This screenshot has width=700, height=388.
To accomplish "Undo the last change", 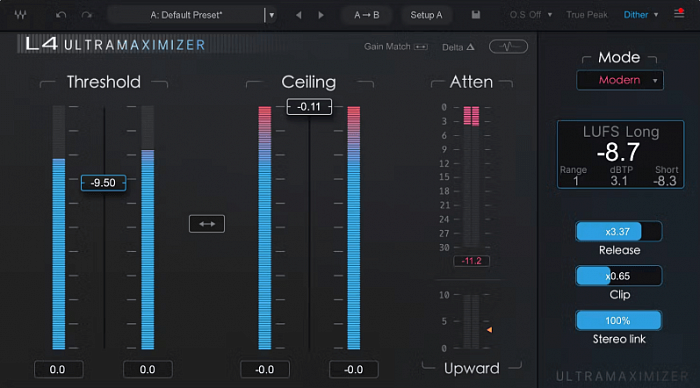I will click(x=61, y=15).
